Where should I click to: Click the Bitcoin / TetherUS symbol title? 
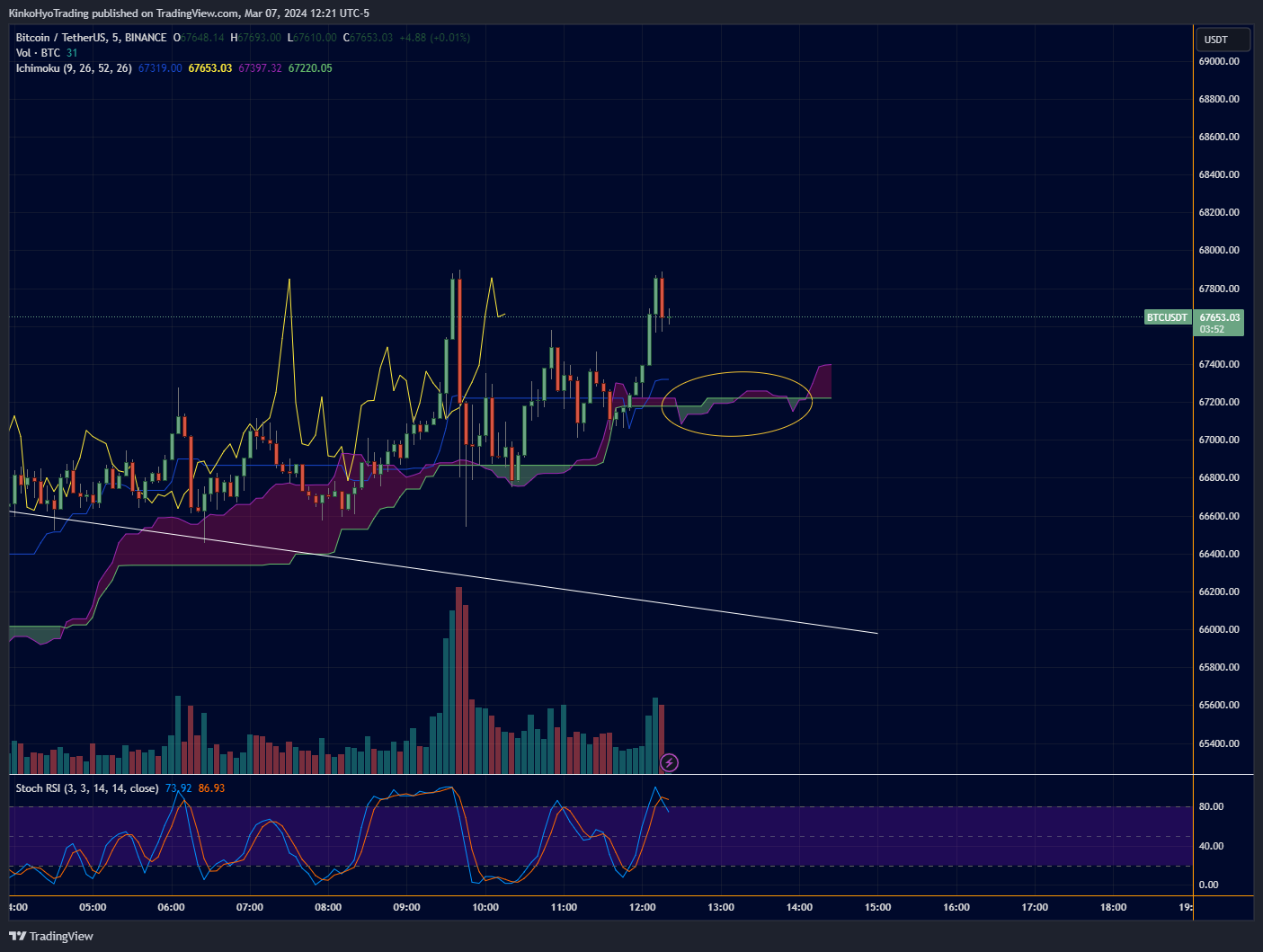pos(91,38)
